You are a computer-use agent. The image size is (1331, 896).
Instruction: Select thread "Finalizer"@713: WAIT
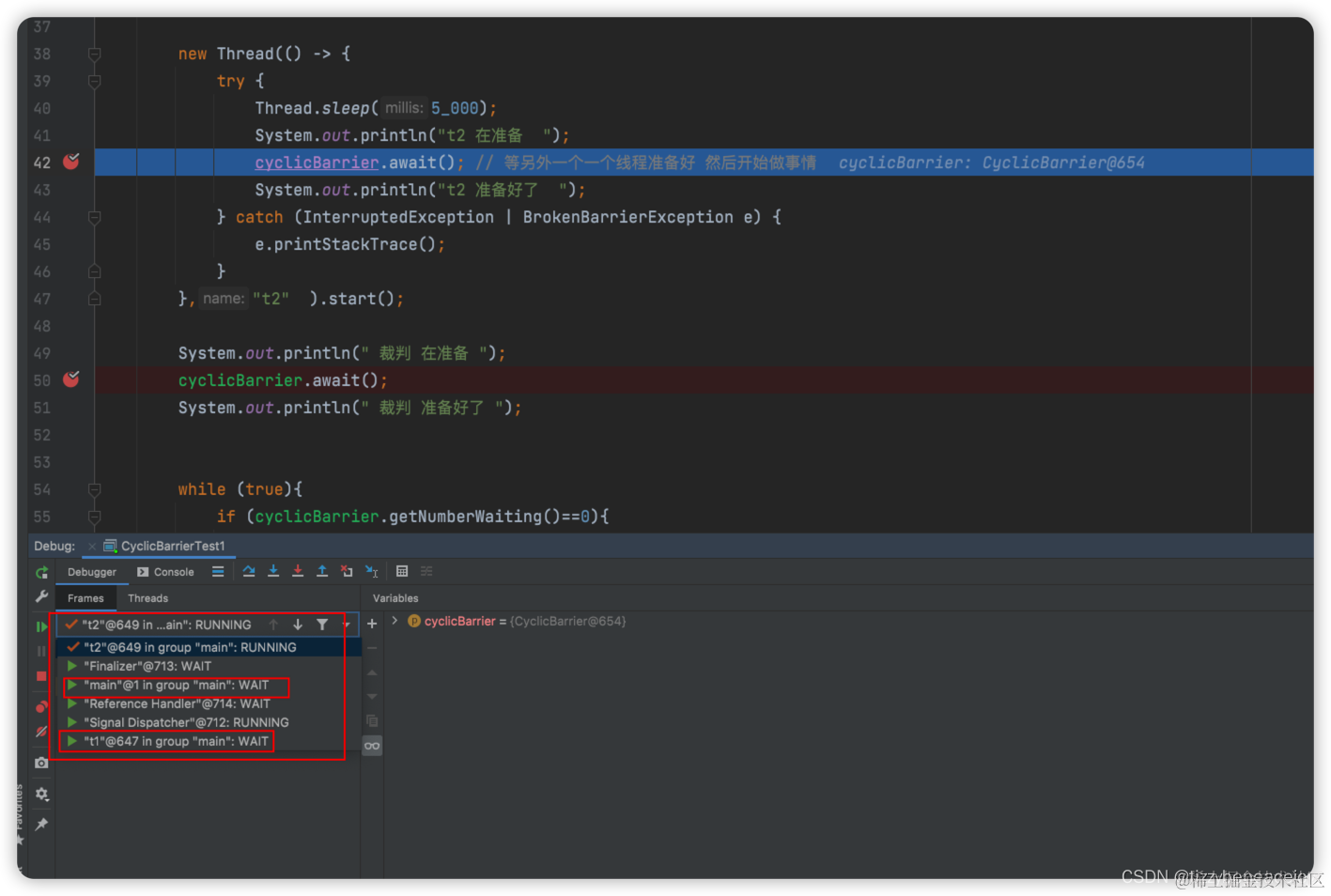pos(209,666)
